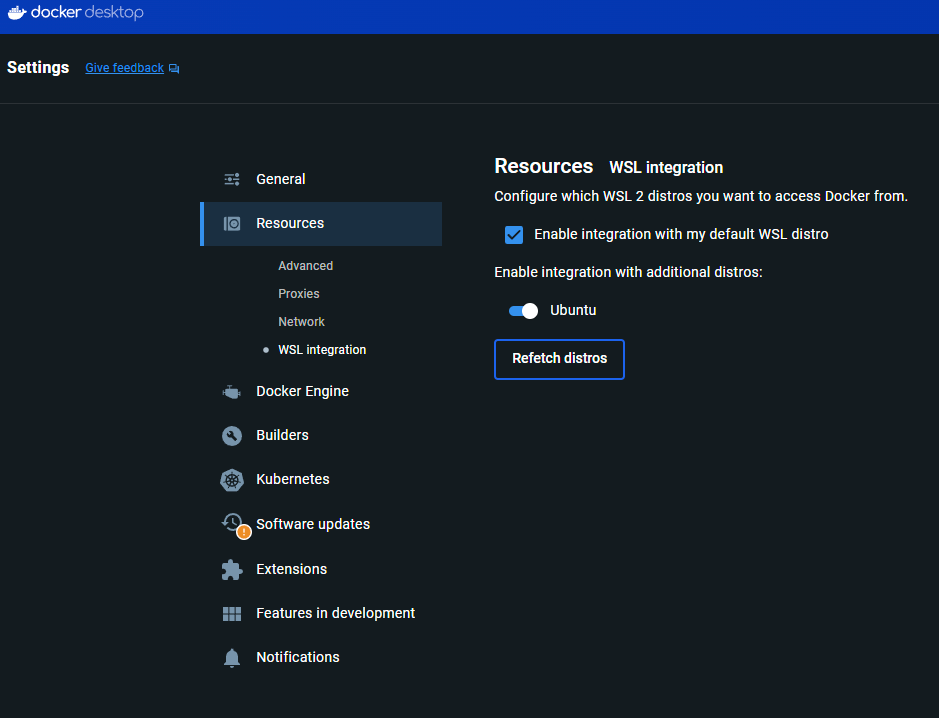
Task: Open the Extensions settings
Action: (321, 569)
